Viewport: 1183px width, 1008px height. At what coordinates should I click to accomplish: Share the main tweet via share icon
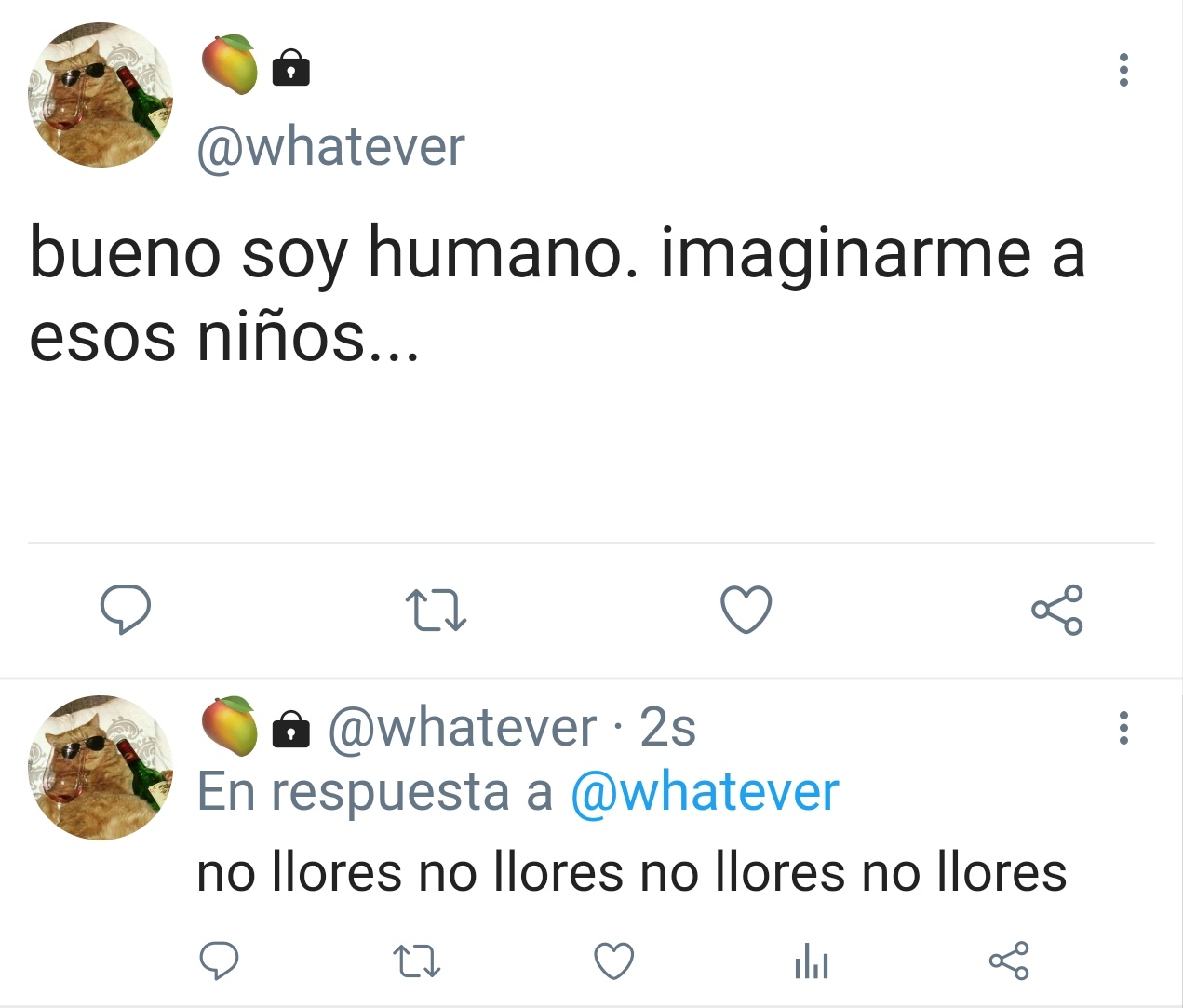[x=1057, y=610]
